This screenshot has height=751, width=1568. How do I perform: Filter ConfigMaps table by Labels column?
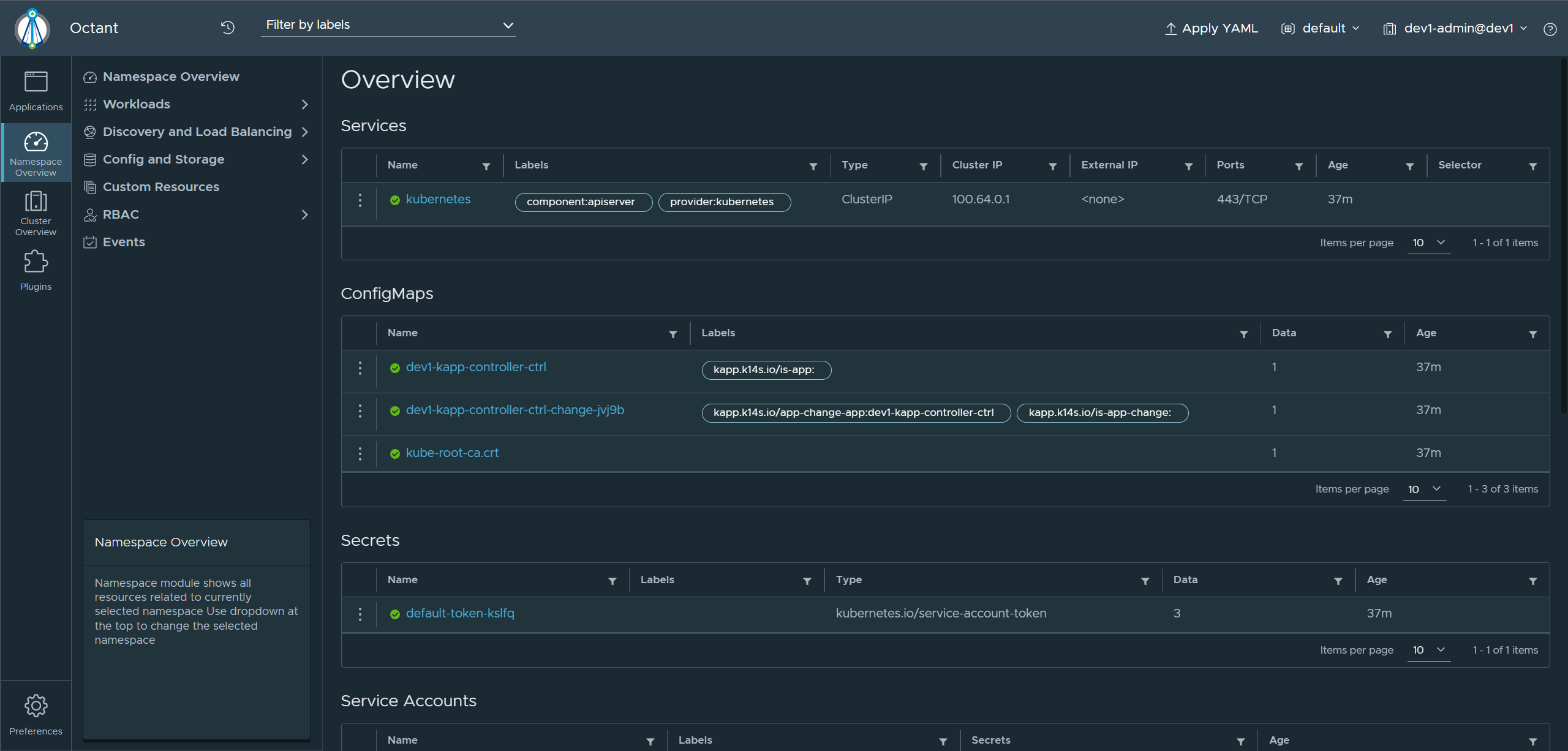(1244, 334)
